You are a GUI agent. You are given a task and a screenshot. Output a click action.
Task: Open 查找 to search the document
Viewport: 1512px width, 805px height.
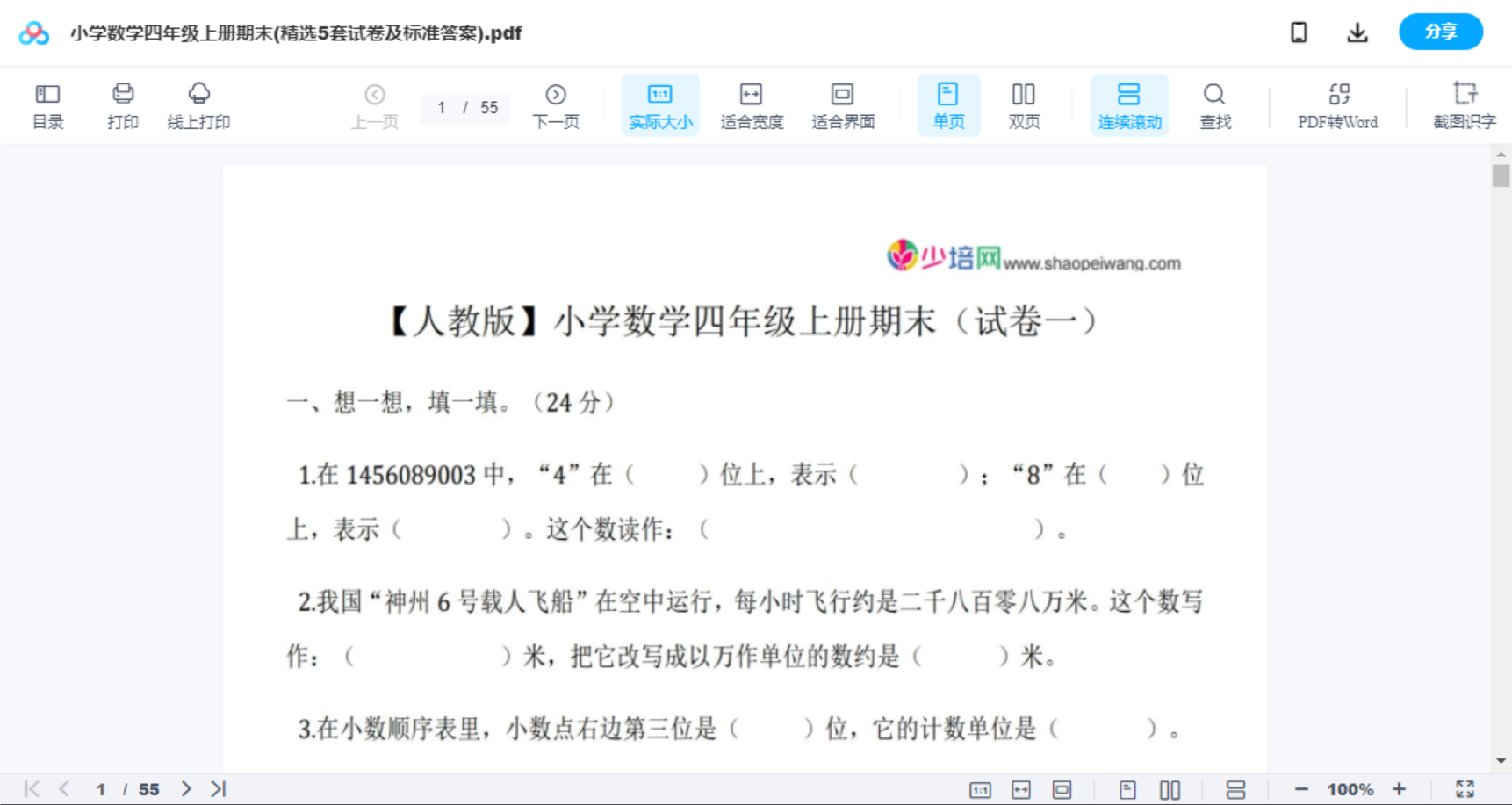tap(1214, 105)
